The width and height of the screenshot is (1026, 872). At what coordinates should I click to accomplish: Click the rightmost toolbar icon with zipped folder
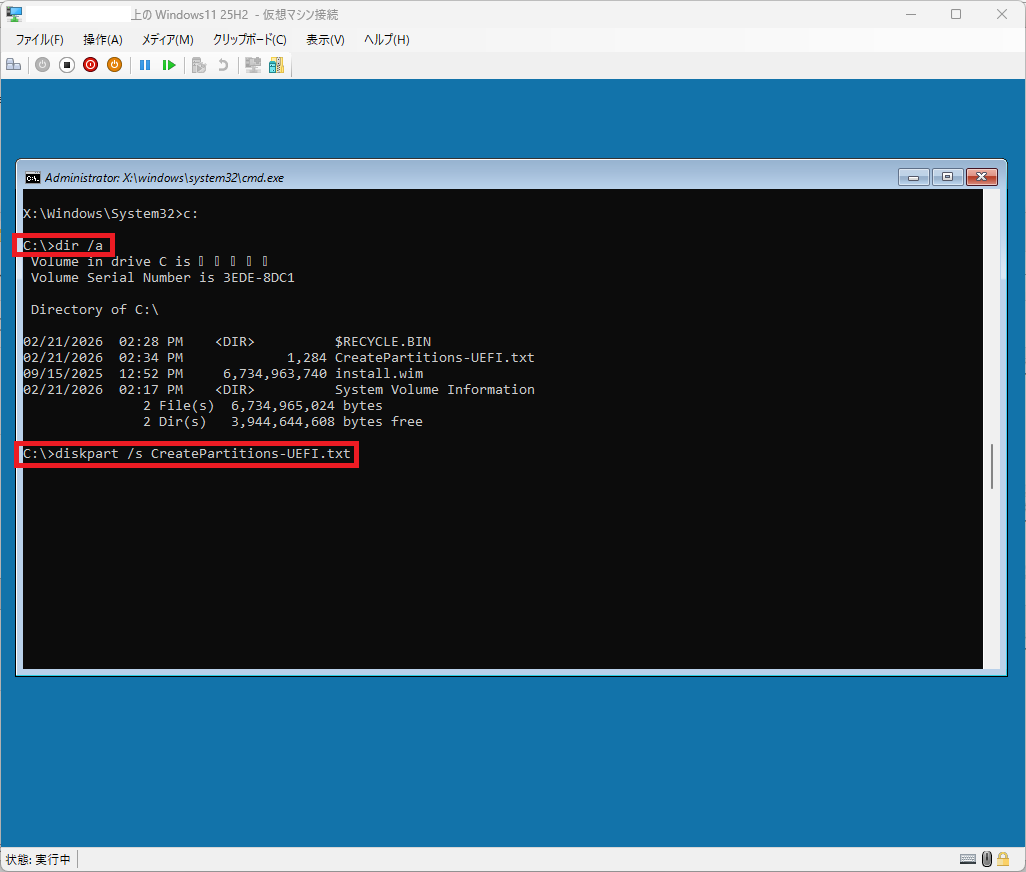[x=277, y=65]
